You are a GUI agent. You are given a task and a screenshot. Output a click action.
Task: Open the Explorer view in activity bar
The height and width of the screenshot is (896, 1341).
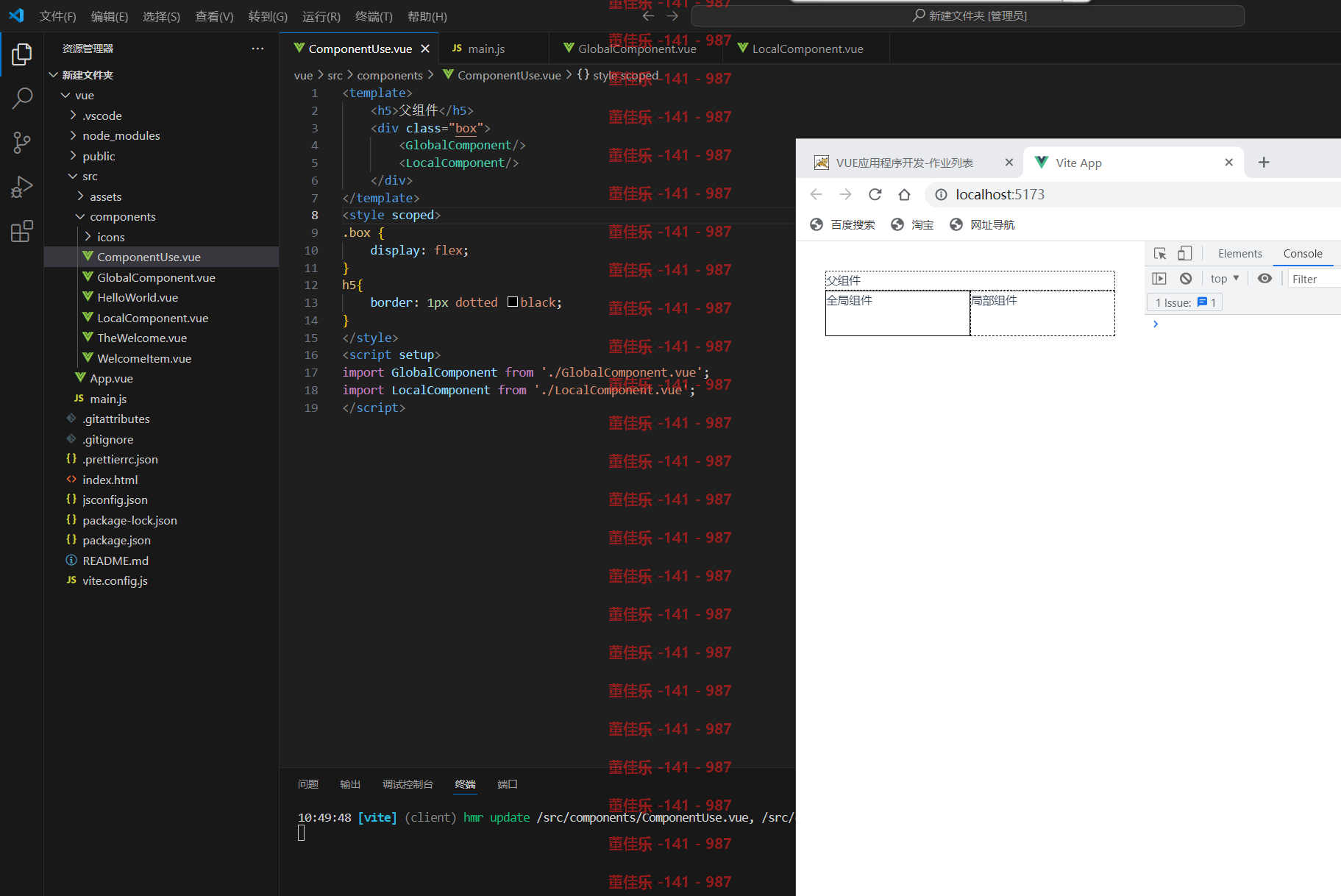click(22, 54)
